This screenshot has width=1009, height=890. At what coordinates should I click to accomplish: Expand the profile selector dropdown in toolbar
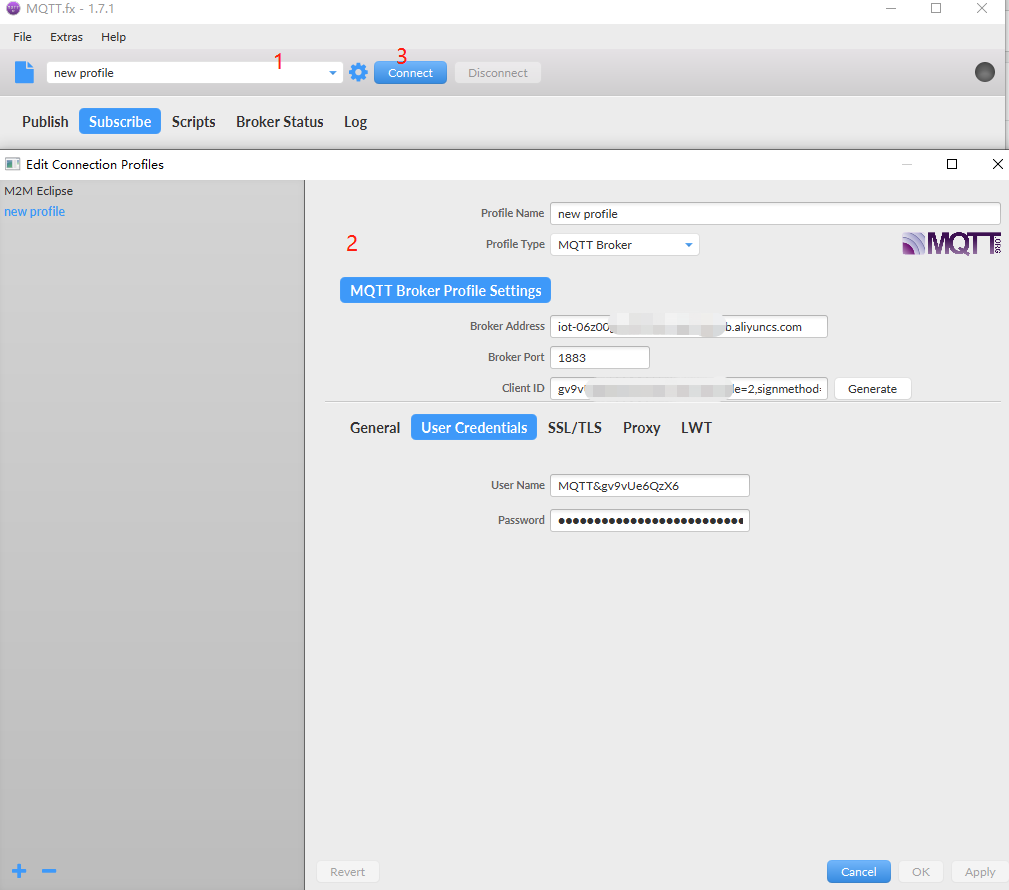[x=333, y=73]
